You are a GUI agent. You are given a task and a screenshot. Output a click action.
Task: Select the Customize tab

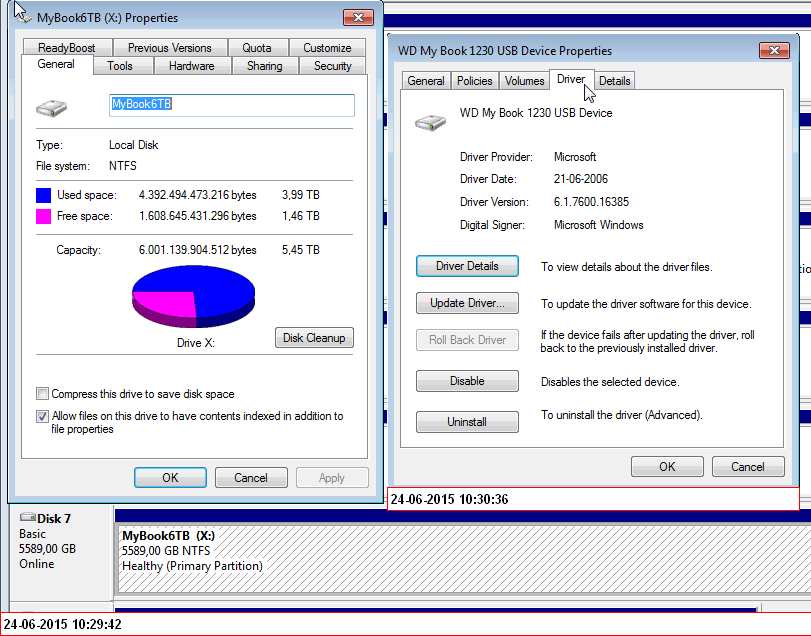(327, 48)
